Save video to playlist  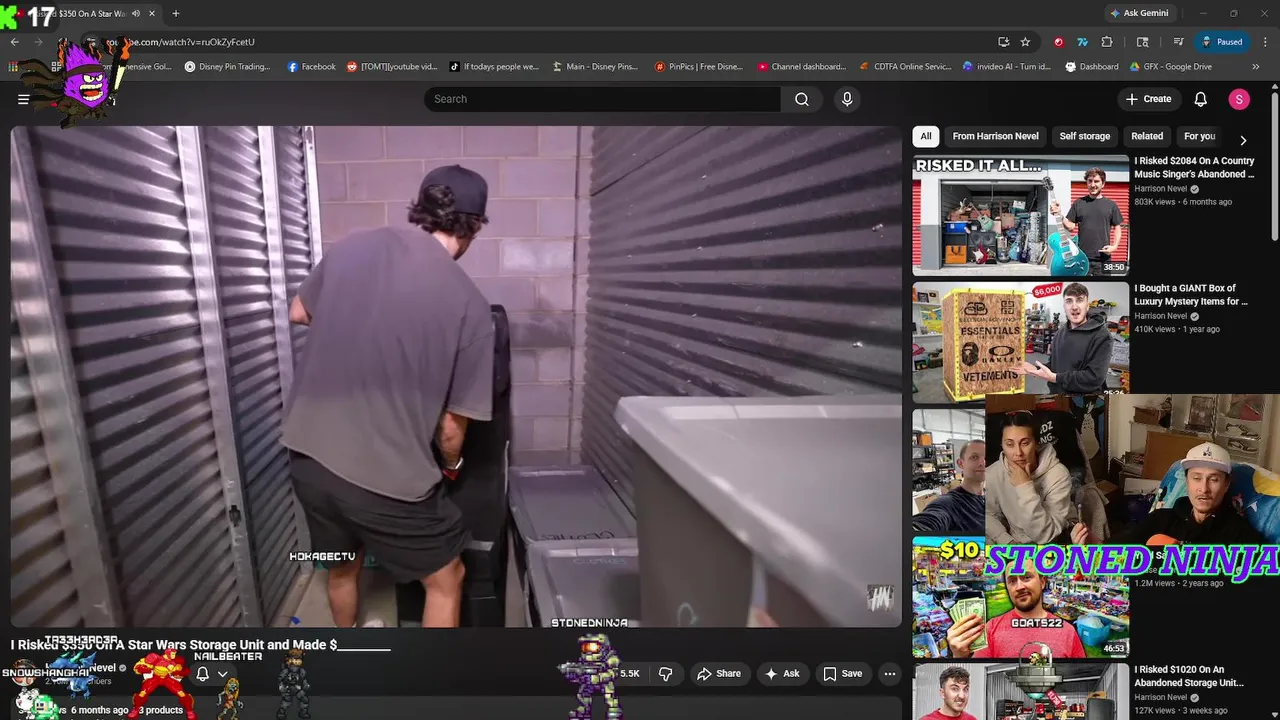pos(843,674)
